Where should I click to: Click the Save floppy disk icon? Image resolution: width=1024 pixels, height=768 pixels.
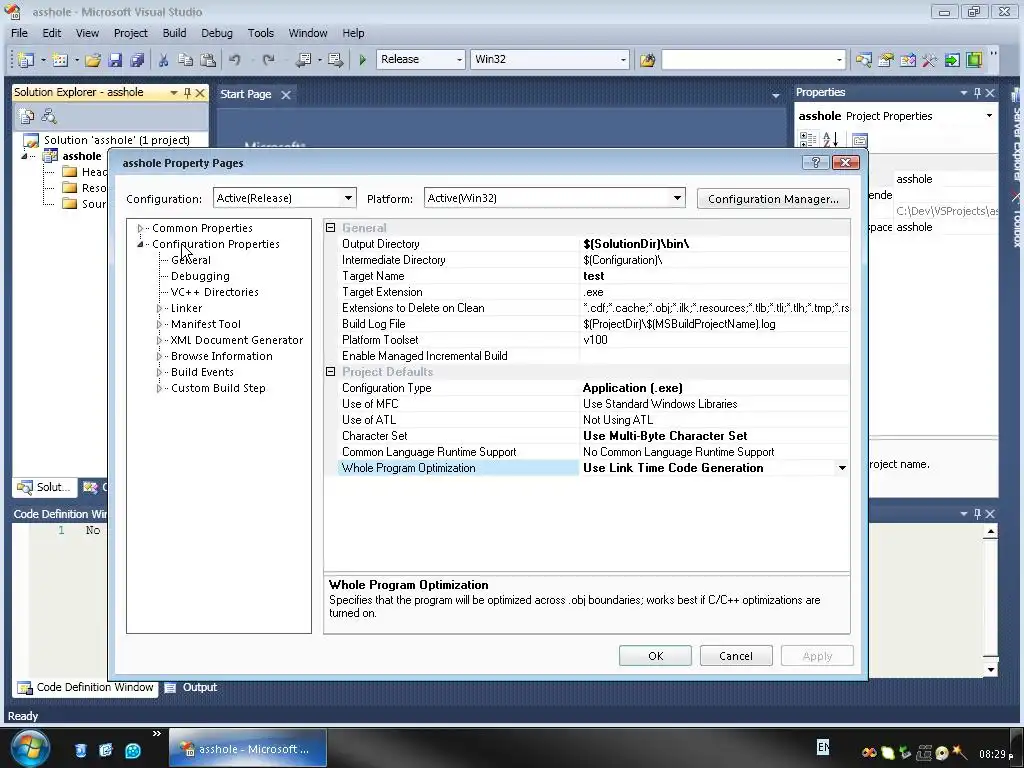(115, 59)
